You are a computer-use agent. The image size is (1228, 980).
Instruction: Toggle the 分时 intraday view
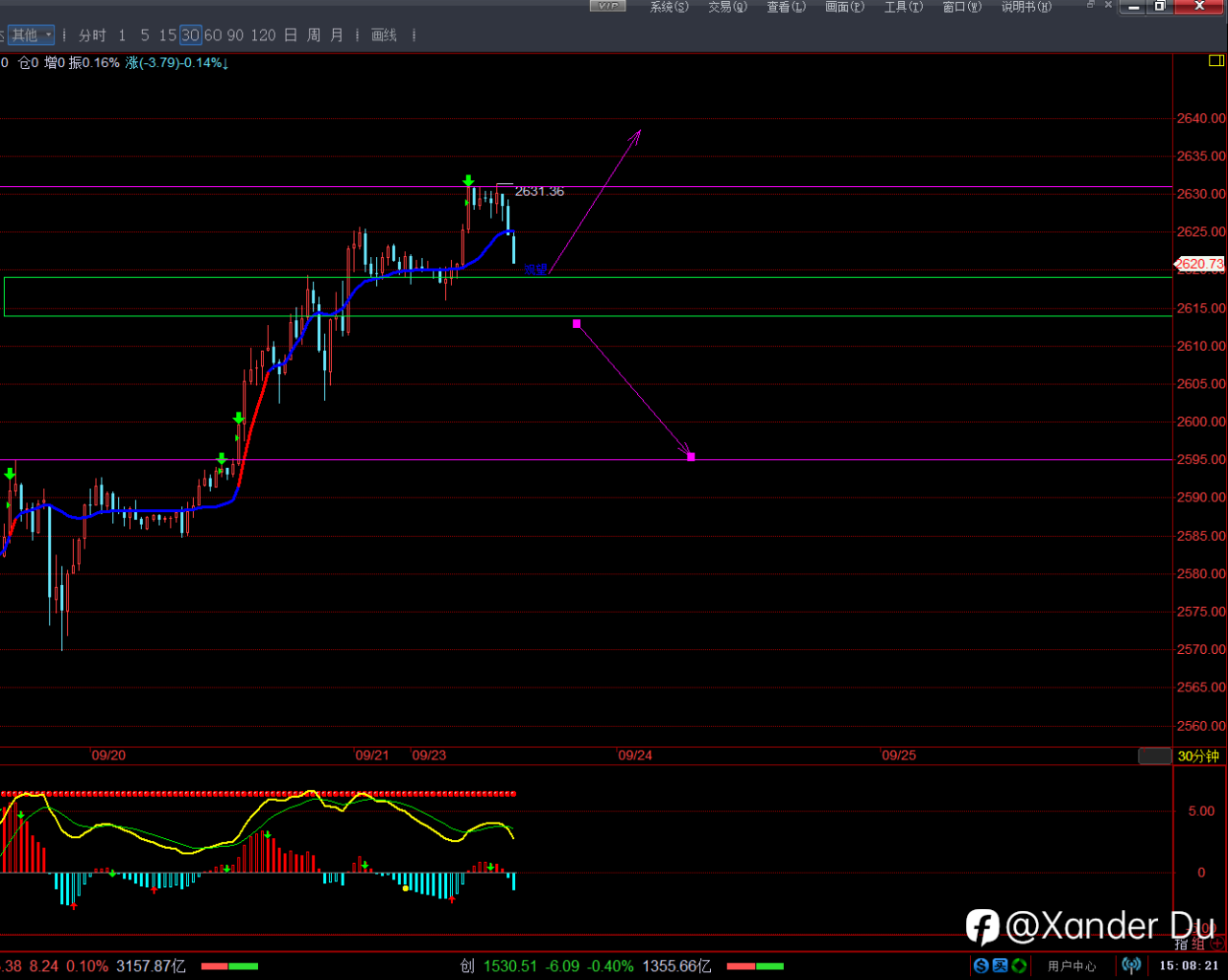pos(92,35)
